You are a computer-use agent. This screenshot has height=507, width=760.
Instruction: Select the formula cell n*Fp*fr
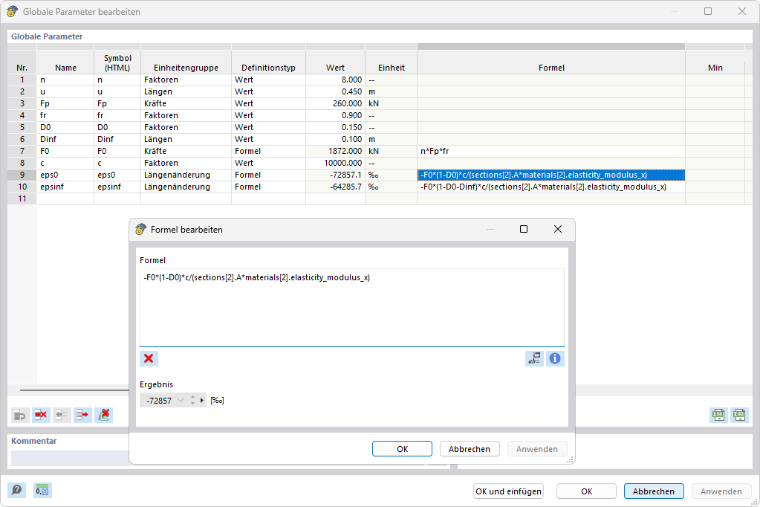(x=551, y=151)
